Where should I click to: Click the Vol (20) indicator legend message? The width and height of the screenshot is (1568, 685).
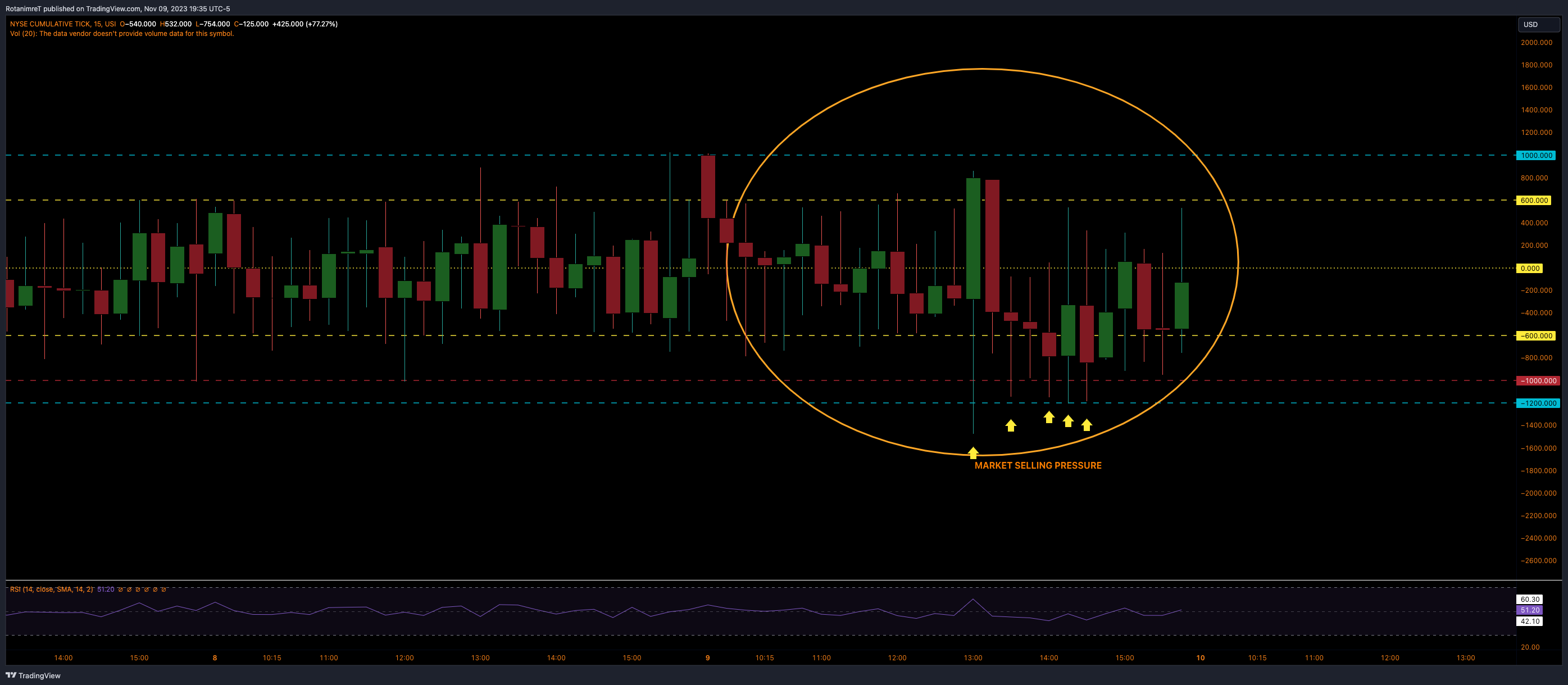pyautogui.click(x=122, y=34)
